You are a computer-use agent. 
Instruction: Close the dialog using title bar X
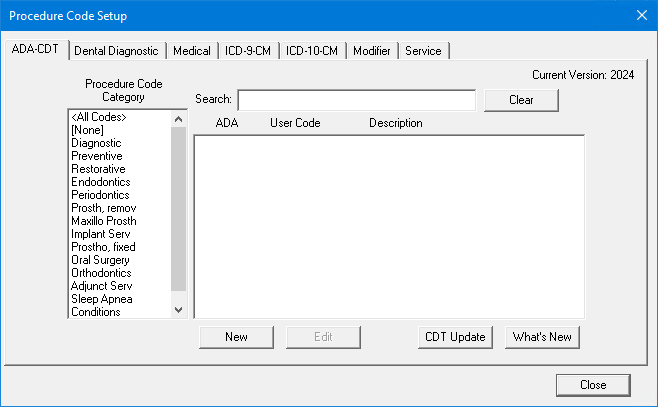click(x=641, y=15)
